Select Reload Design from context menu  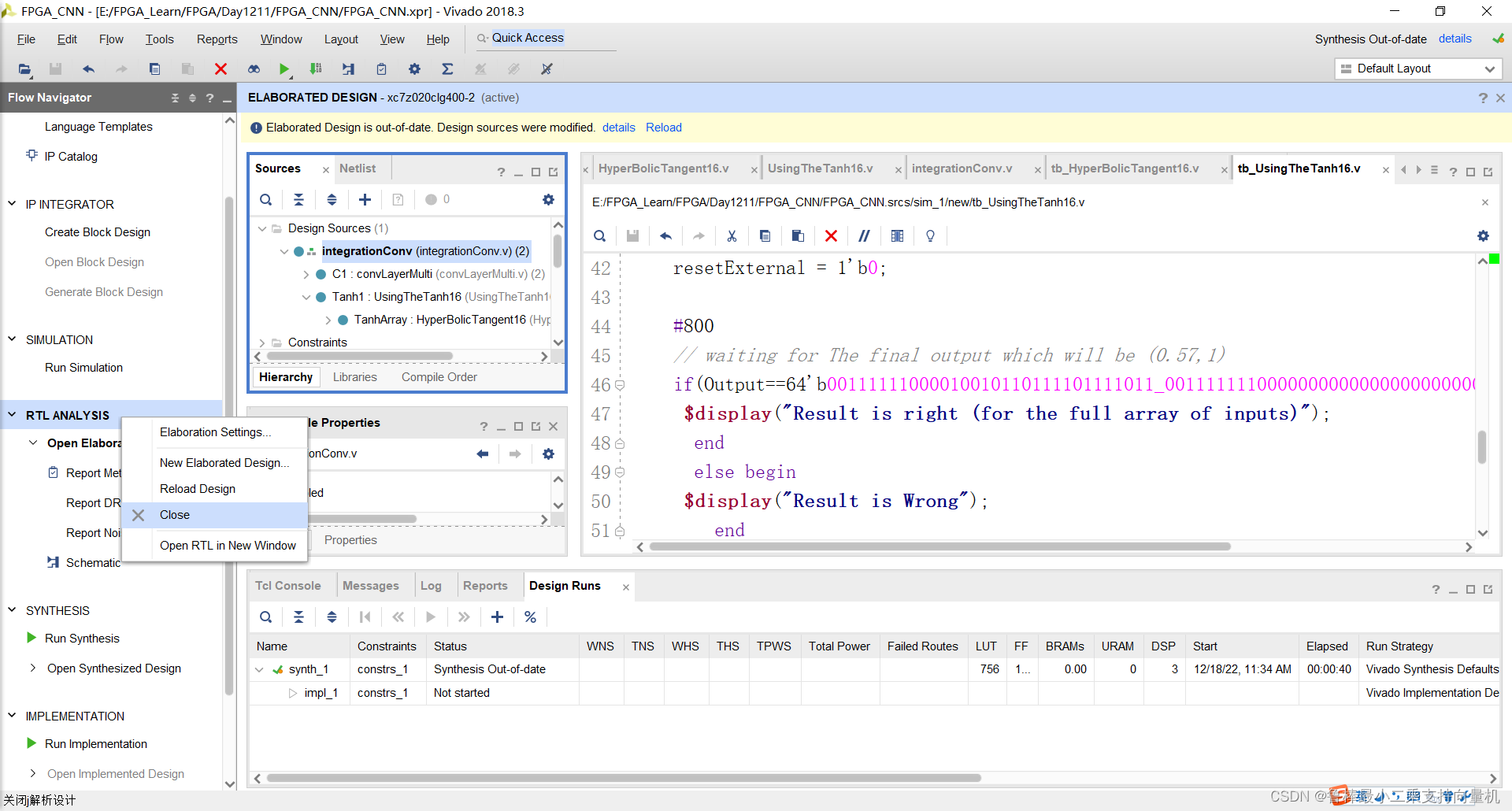point(198,489)
